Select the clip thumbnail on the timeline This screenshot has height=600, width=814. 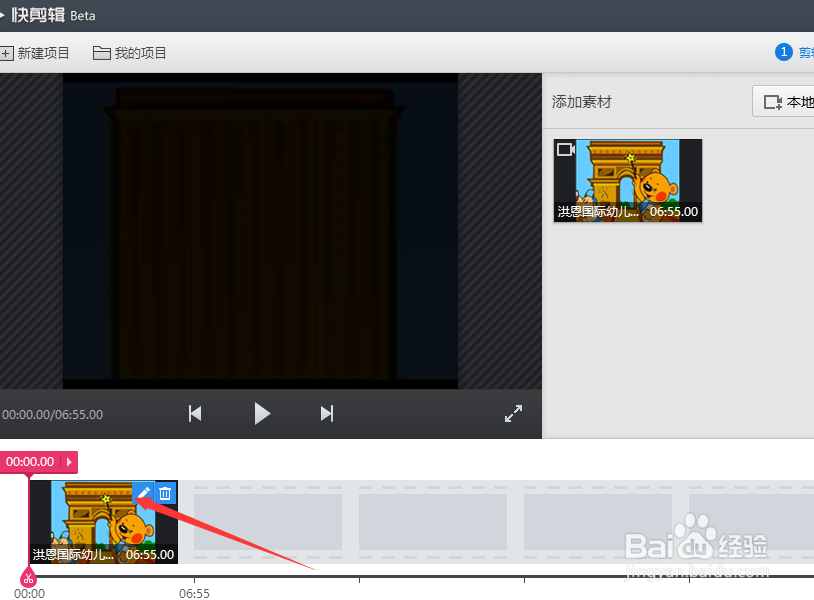104,522
